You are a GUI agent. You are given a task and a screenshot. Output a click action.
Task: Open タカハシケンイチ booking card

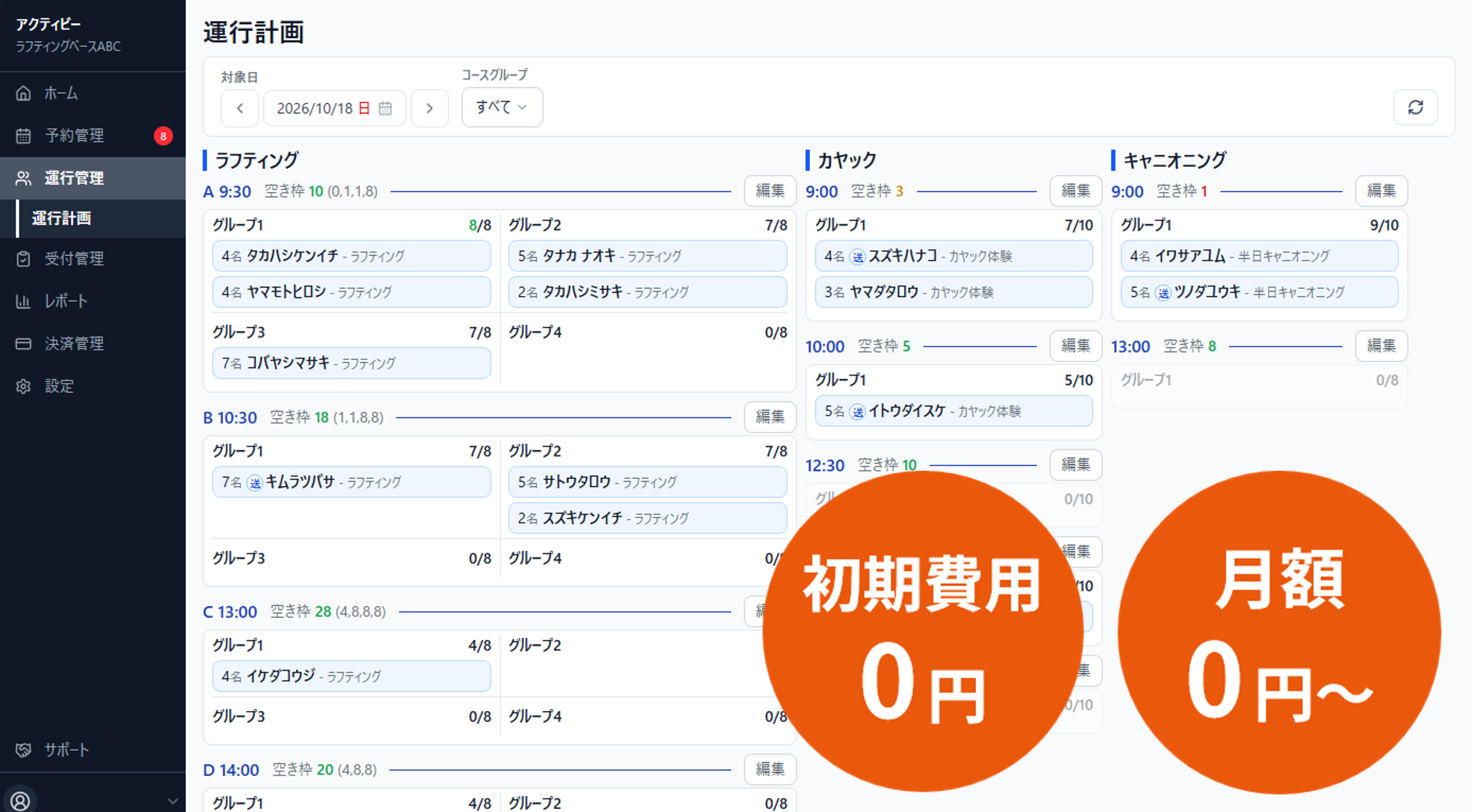pyautogui.click(x=351, y=256)
